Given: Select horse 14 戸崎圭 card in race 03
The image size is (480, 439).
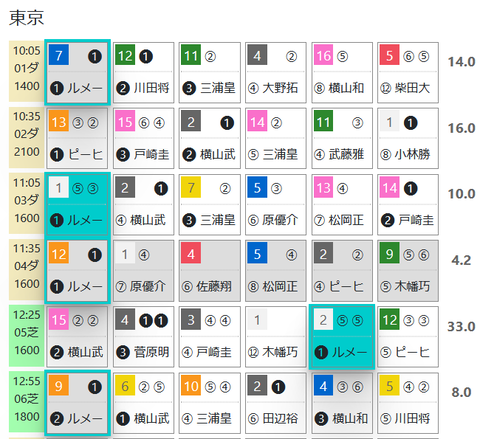Looking at the screenshot, I should [408, 204].
